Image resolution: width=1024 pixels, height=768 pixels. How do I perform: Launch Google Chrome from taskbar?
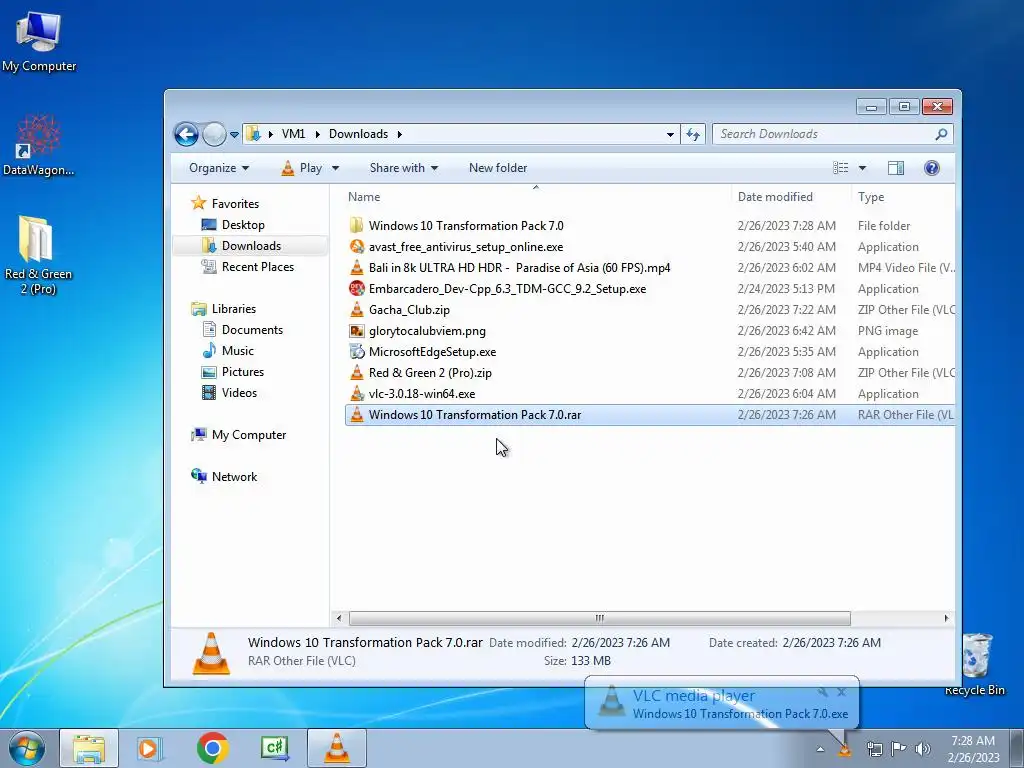212,748
